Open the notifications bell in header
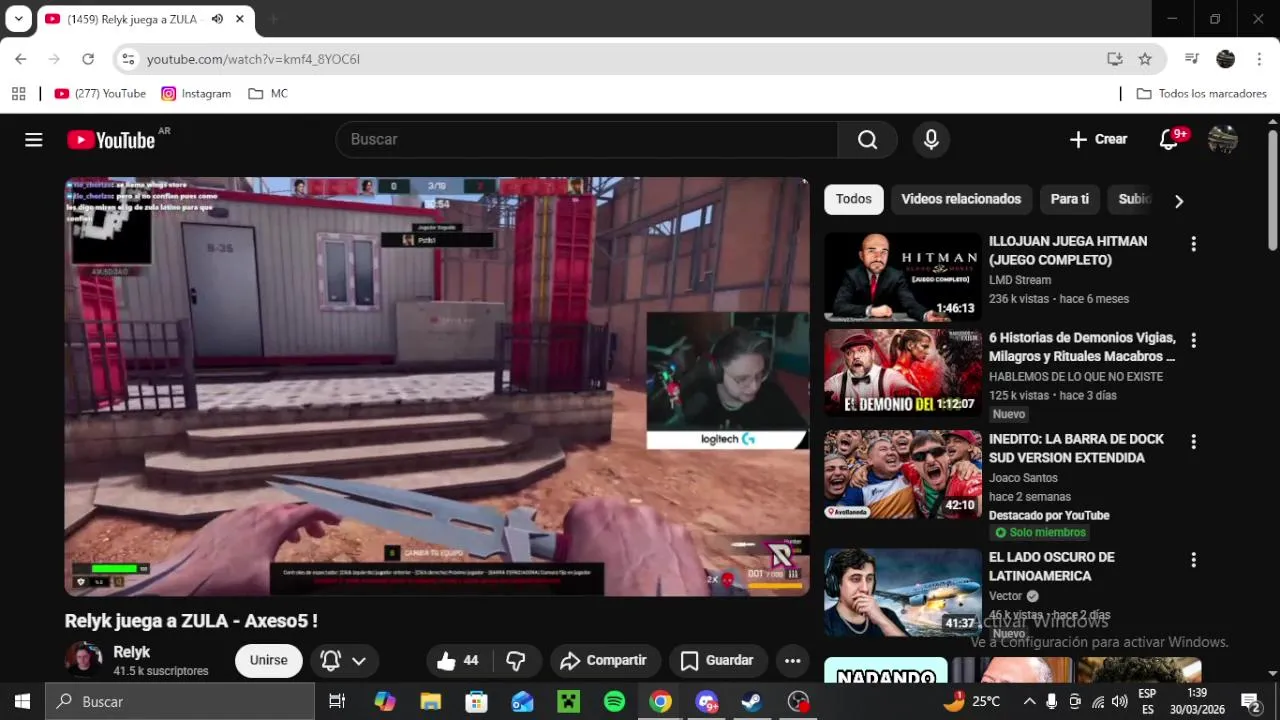1280x720 pixels. (x=1169, y=140)
